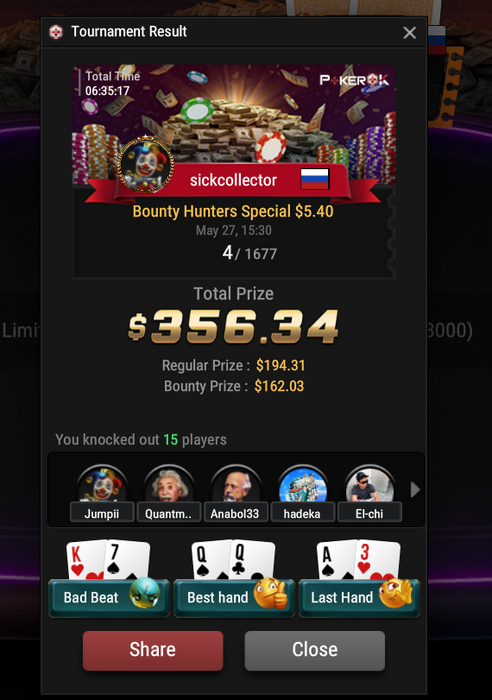Select hadeka player avatar
Screen dimensions: 492x700
[x=302, y=484]
